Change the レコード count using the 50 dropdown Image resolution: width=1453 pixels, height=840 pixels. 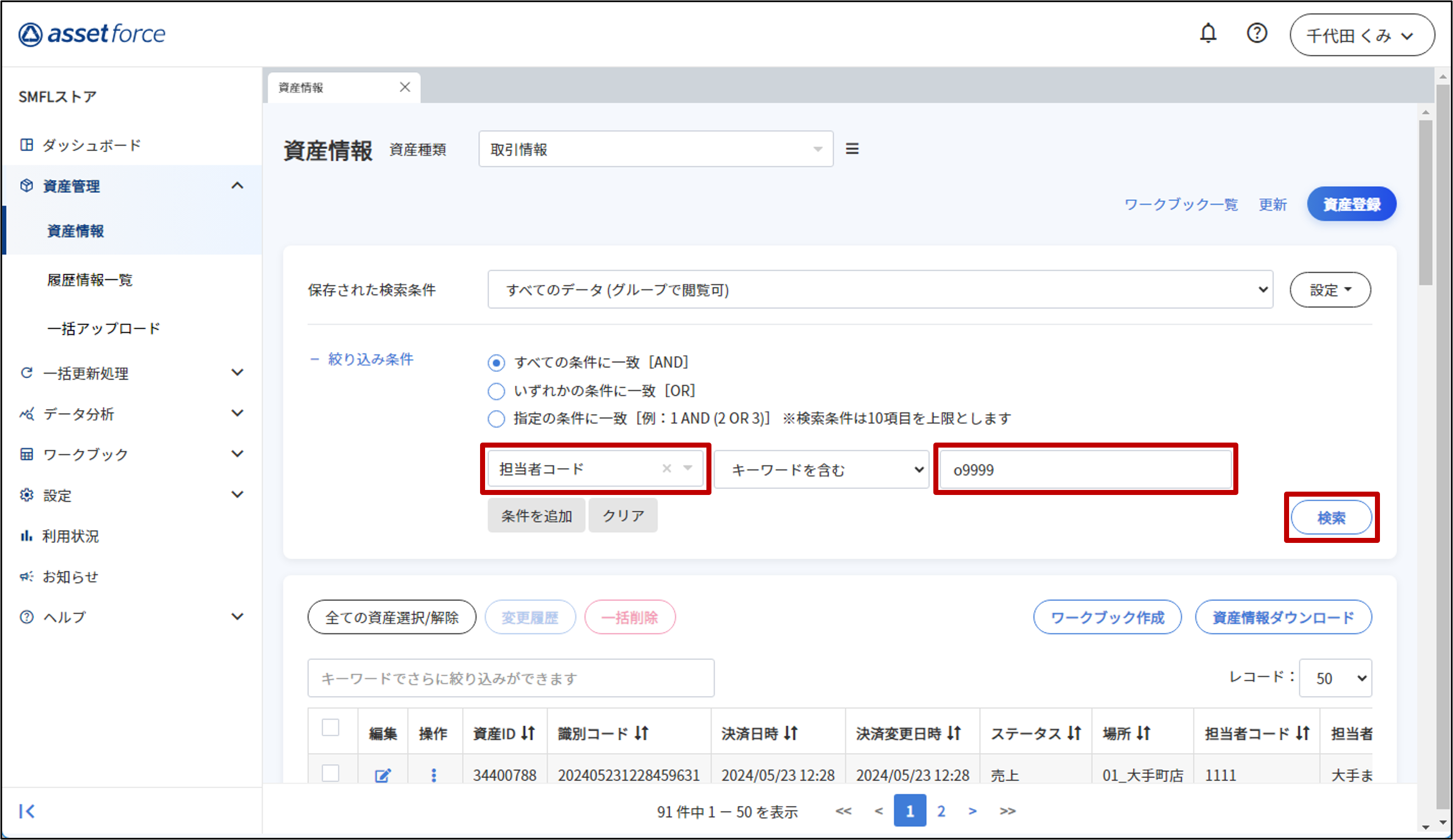pos(1335,678)
